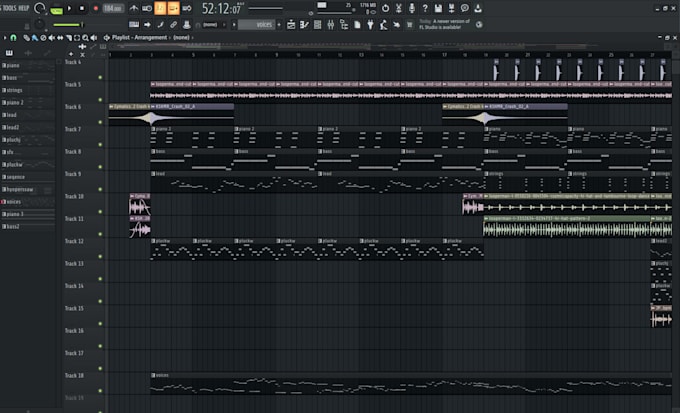The image size is (680, 413).
Task: Click the undo history circular arrow icon
Action: [385, 8]
